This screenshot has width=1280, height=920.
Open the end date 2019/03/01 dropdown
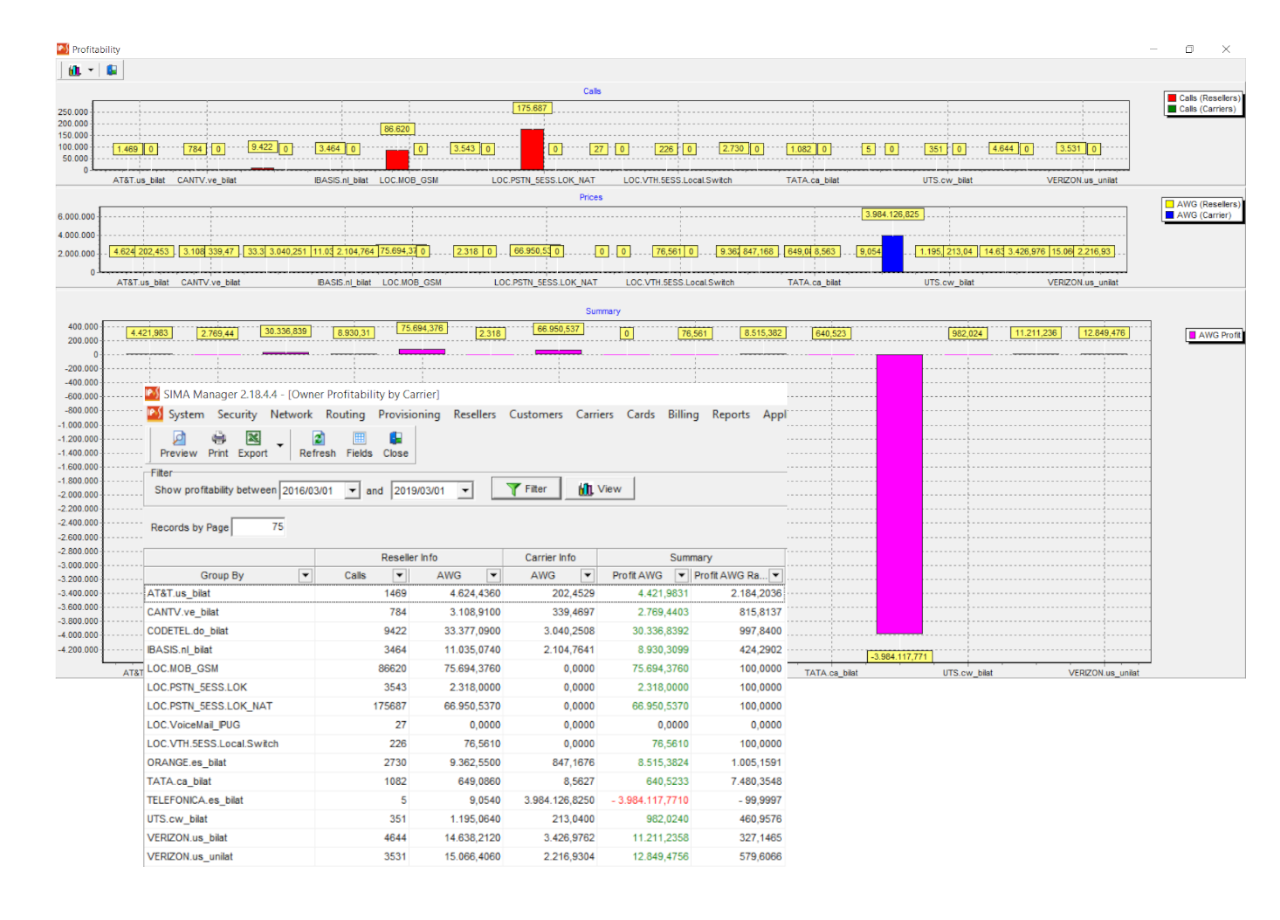(x=465, y=491)
